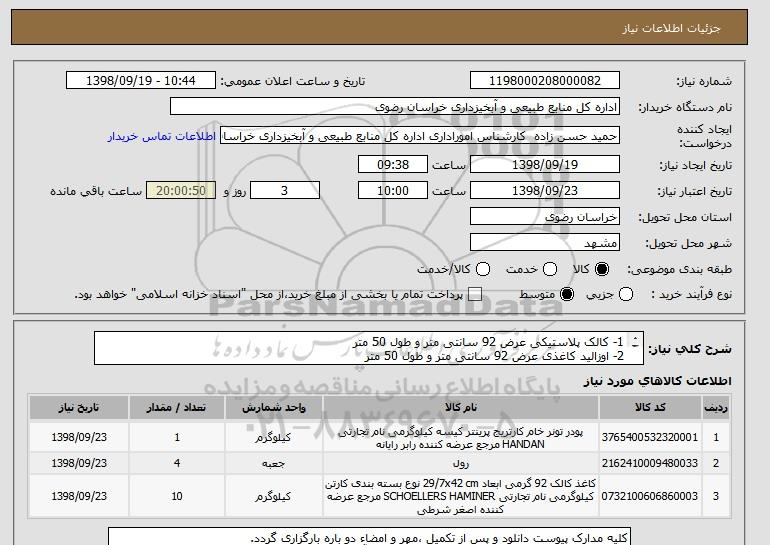The width and height of the screenshot is (770, 545).
Task: Click the ایجاد کننده درخواست field
Action: [420, 136]
